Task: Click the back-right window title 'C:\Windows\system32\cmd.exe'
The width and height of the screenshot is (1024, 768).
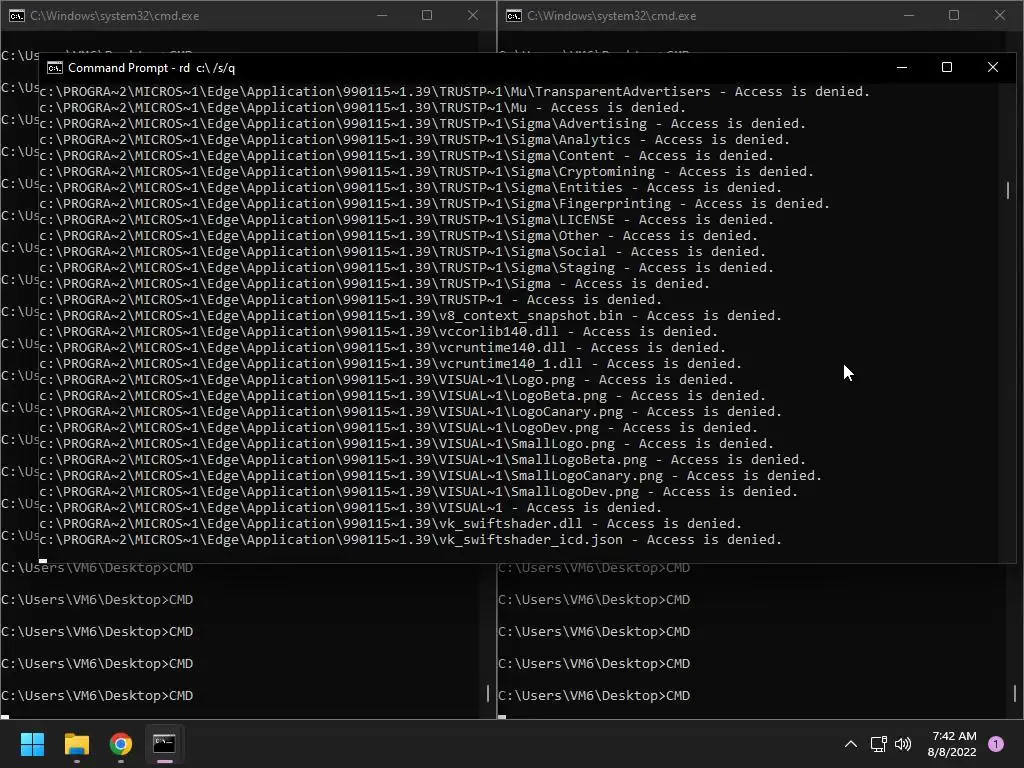Action: (612, 16)
